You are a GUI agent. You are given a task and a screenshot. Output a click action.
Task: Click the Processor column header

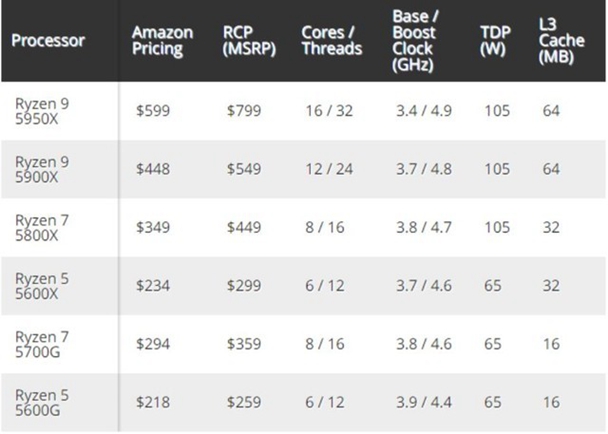point(49,41)
